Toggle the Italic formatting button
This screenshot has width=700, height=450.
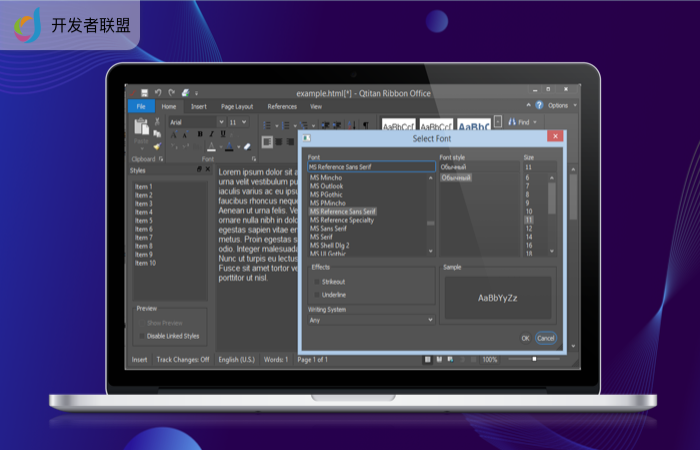click(211, 134)
